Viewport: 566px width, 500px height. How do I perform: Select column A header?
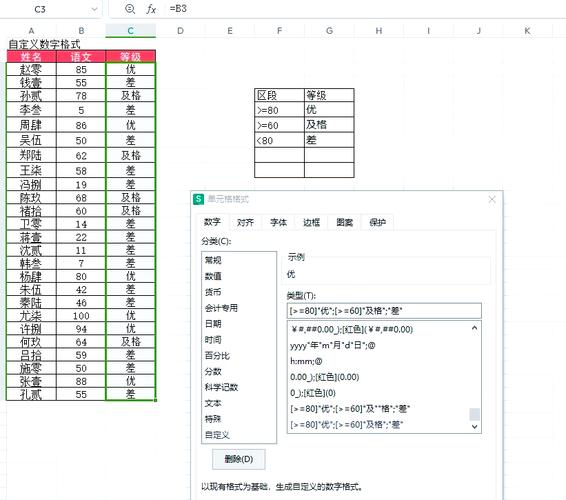click(31, 31)
